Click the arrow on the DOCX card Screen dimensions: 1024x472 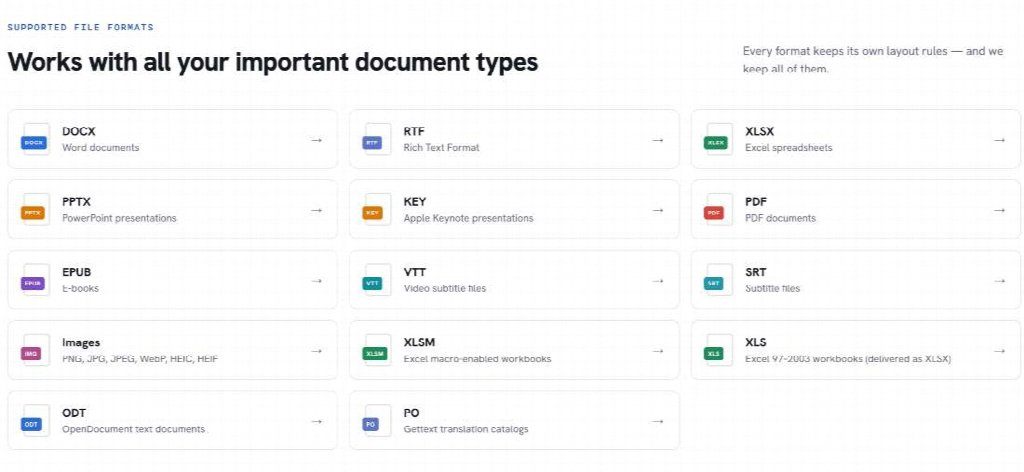click(317, 140)
